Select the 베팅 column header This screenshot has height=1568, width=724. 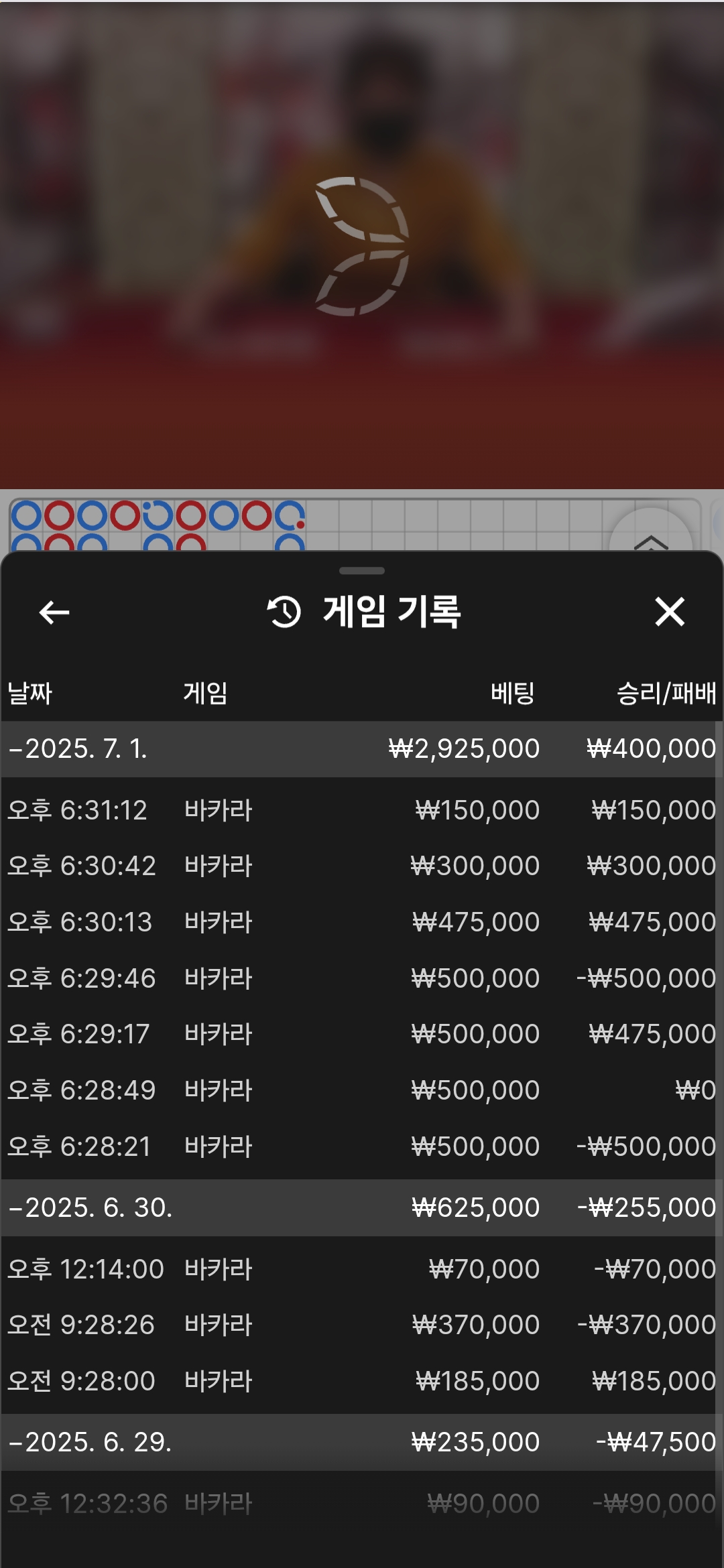coord(513,693)
